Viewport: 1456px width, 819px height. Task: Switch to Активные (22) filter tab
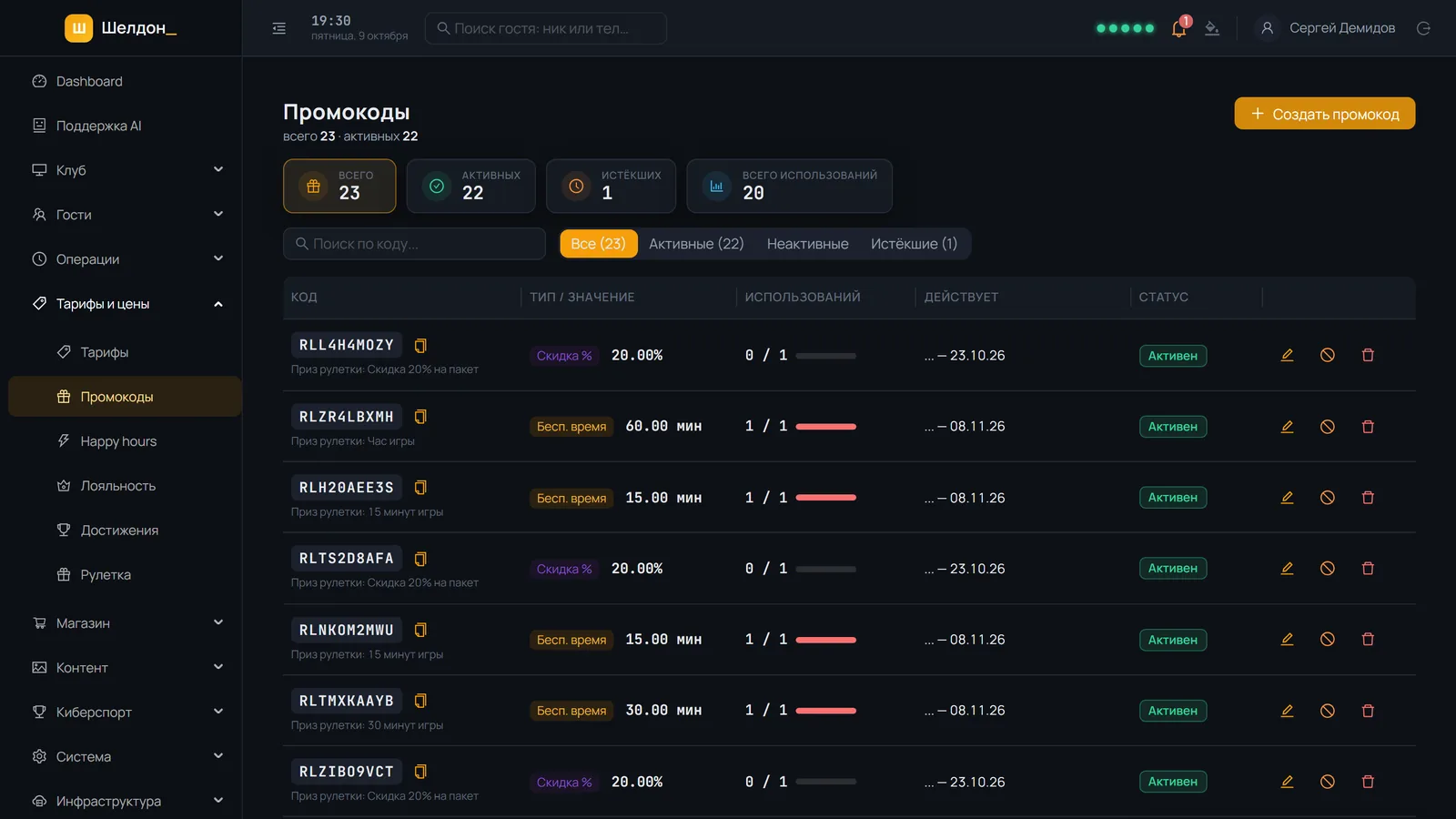(696, 244)
